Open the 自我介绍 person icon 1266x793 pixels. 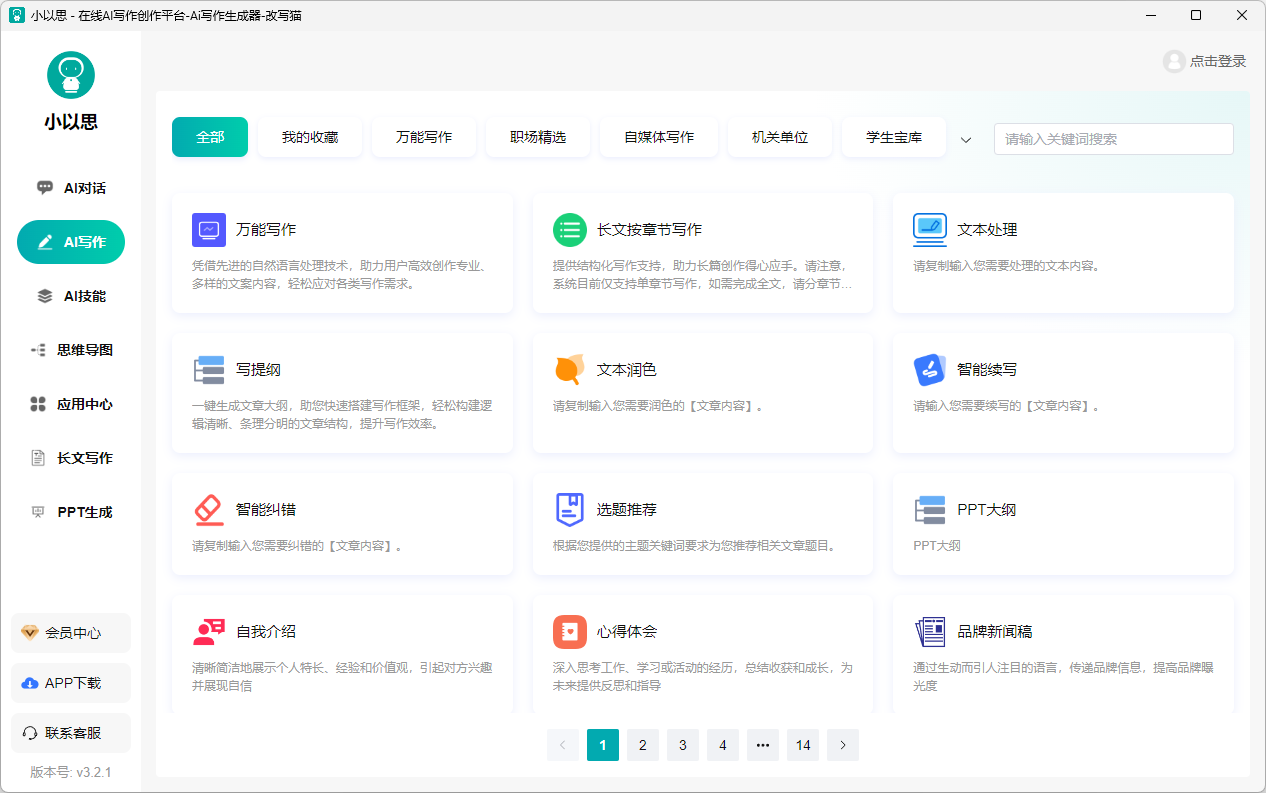click(x=209, y=632)
